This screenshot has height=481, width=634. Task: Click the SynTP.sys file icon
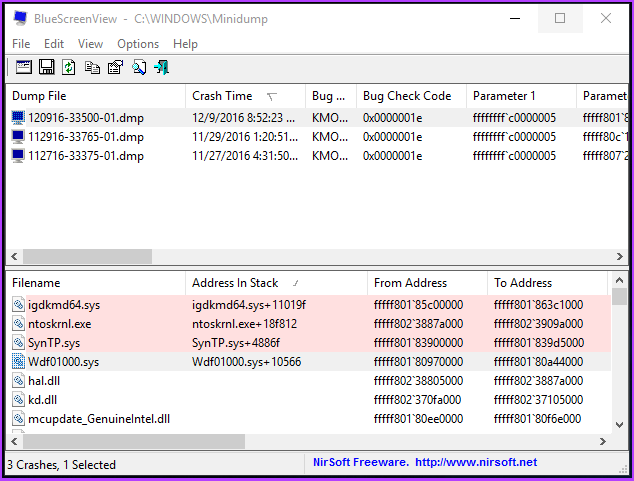(18, 342)
